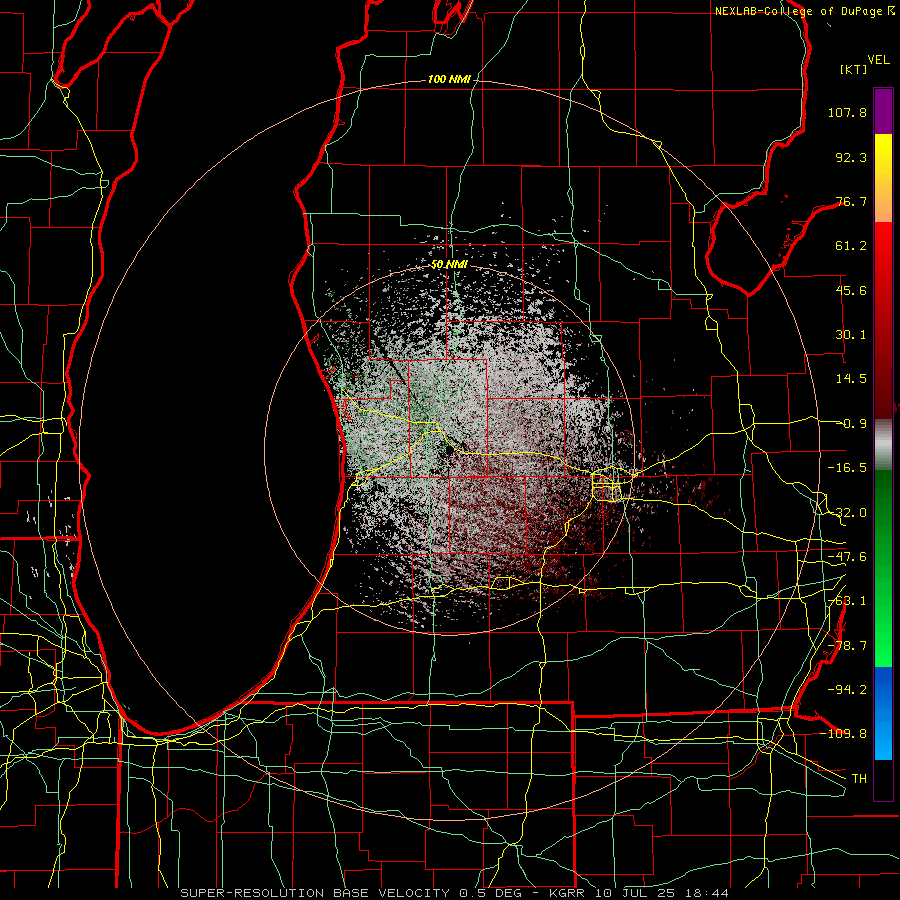This screenshot has height=900, width=900.
Task: Click the "100 NMI" range ring label
Action: coord(449,79)
